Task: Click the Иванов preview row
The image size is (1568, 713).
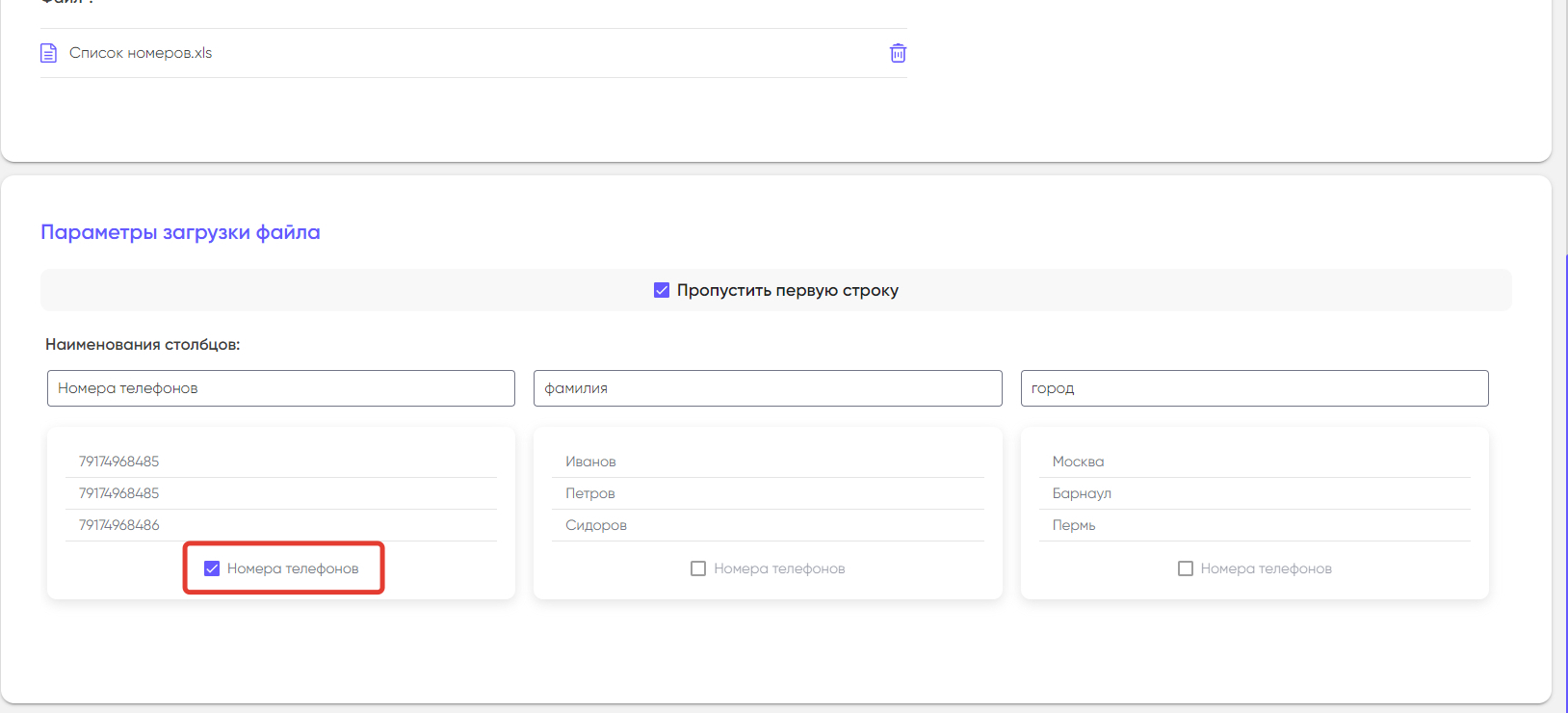Action: (x=768, y=462)
